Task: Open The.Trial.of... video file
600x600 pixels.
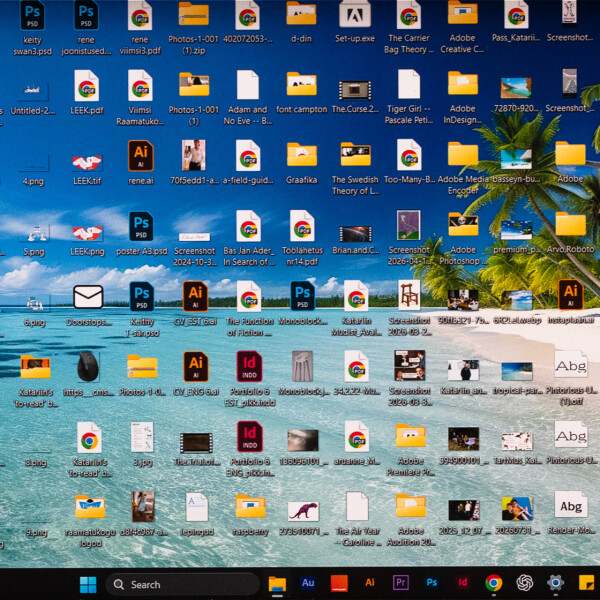Action: tap(196, 443)
